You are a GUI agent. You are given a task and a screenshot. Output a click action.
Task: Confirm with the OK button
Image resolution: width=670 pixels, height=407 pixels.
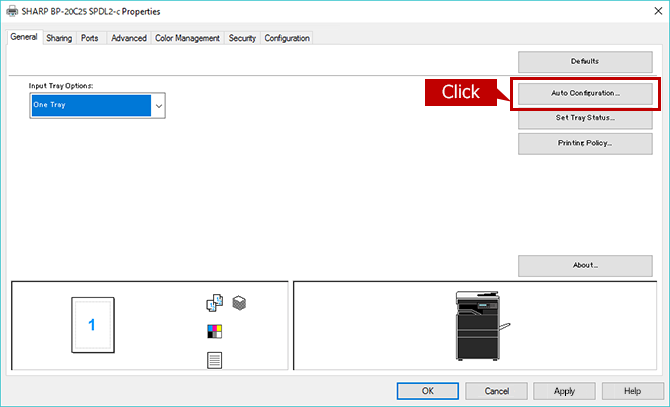(x=428, y=391)
